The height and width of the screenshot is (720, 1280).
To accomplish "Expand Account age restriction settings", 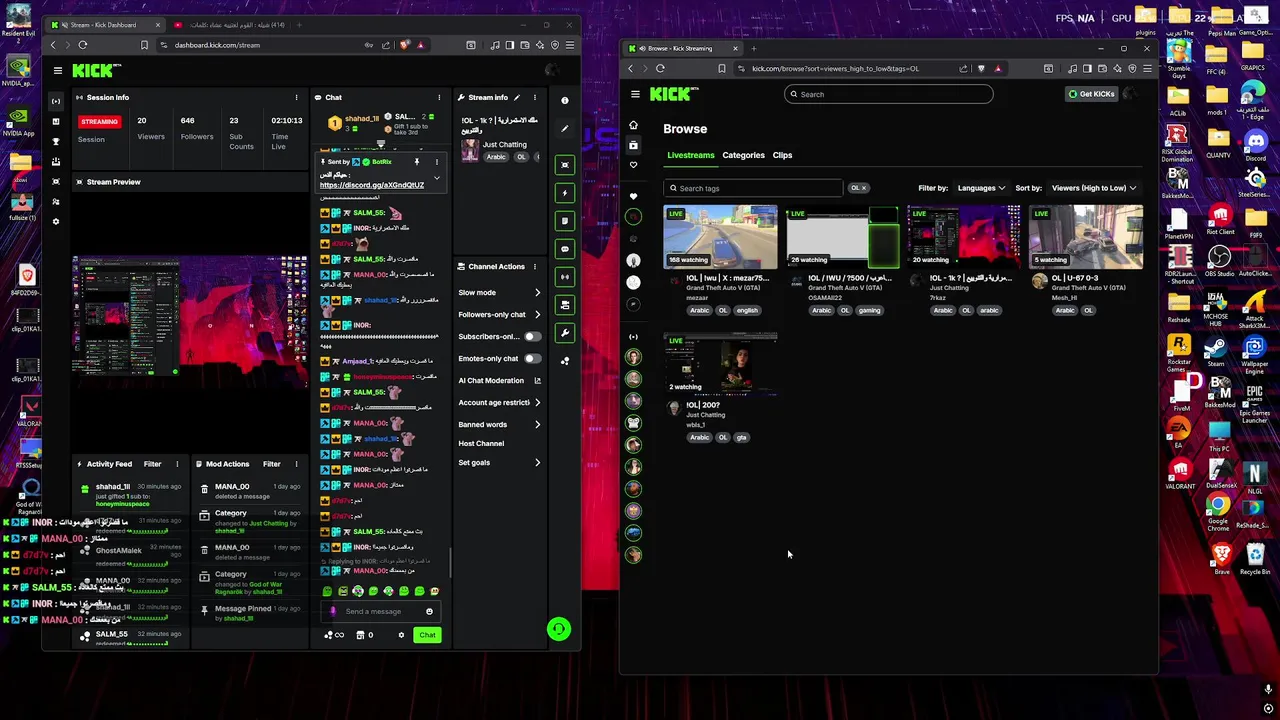I will coord(537,402).
